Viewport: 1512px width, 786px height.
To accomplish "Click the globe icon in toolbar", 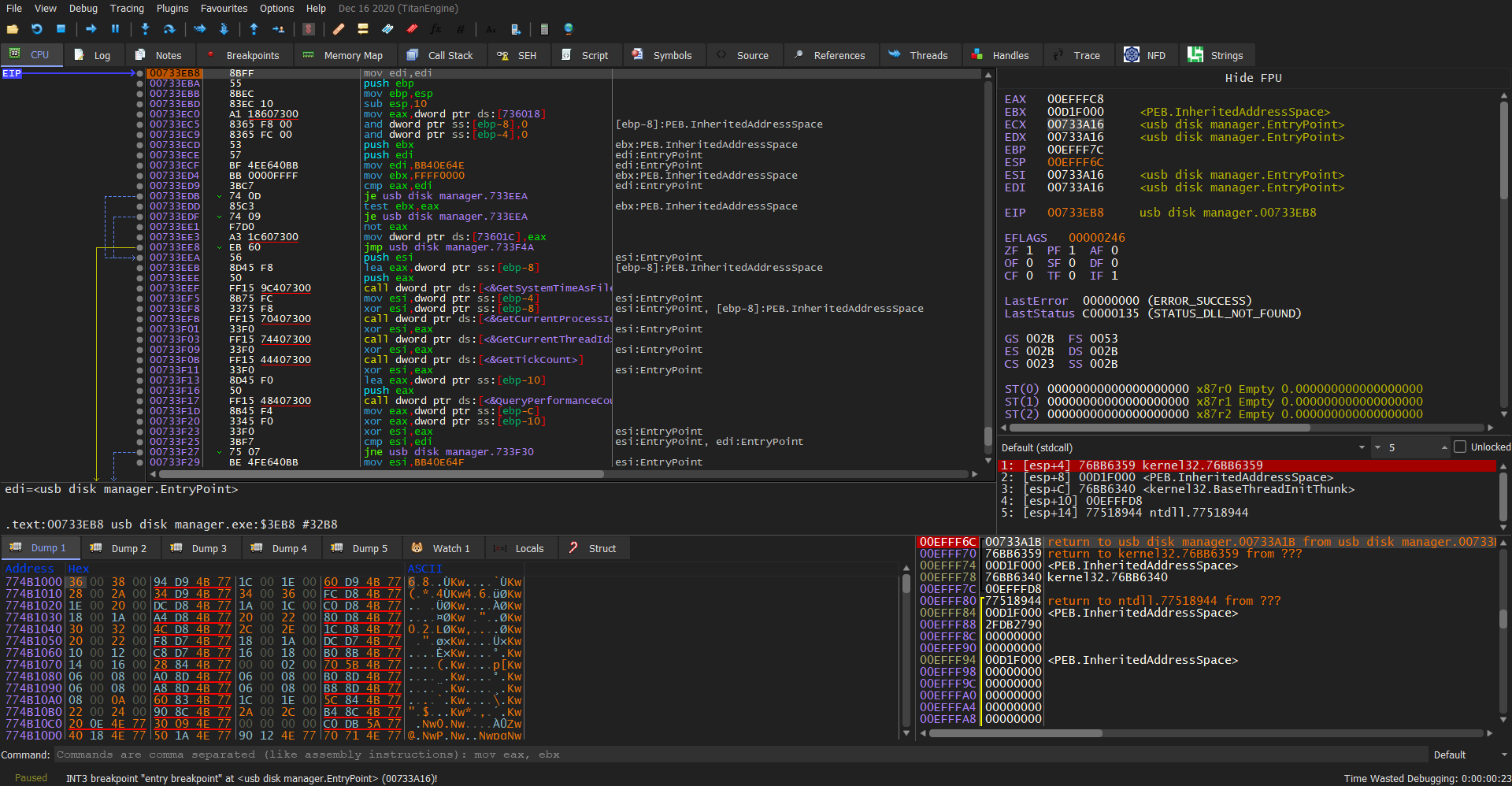I will pos(569,29).
